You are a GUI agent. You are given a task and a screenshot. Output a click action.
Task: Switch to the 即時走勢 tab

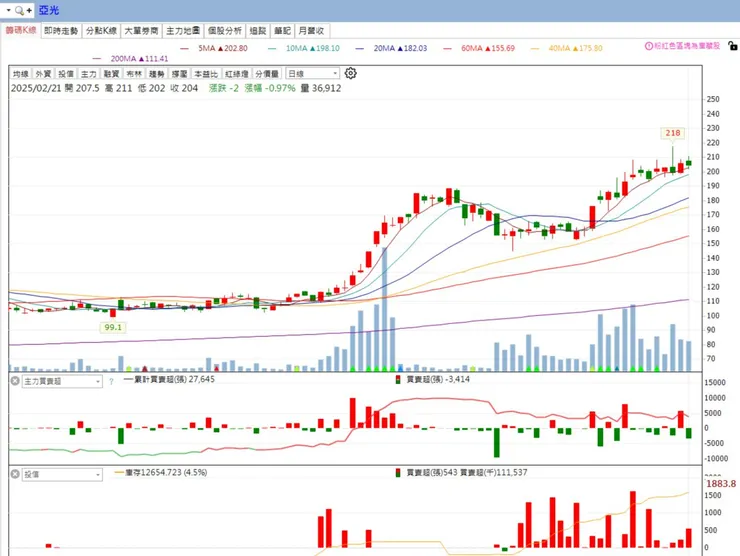(x=61, y=31)
